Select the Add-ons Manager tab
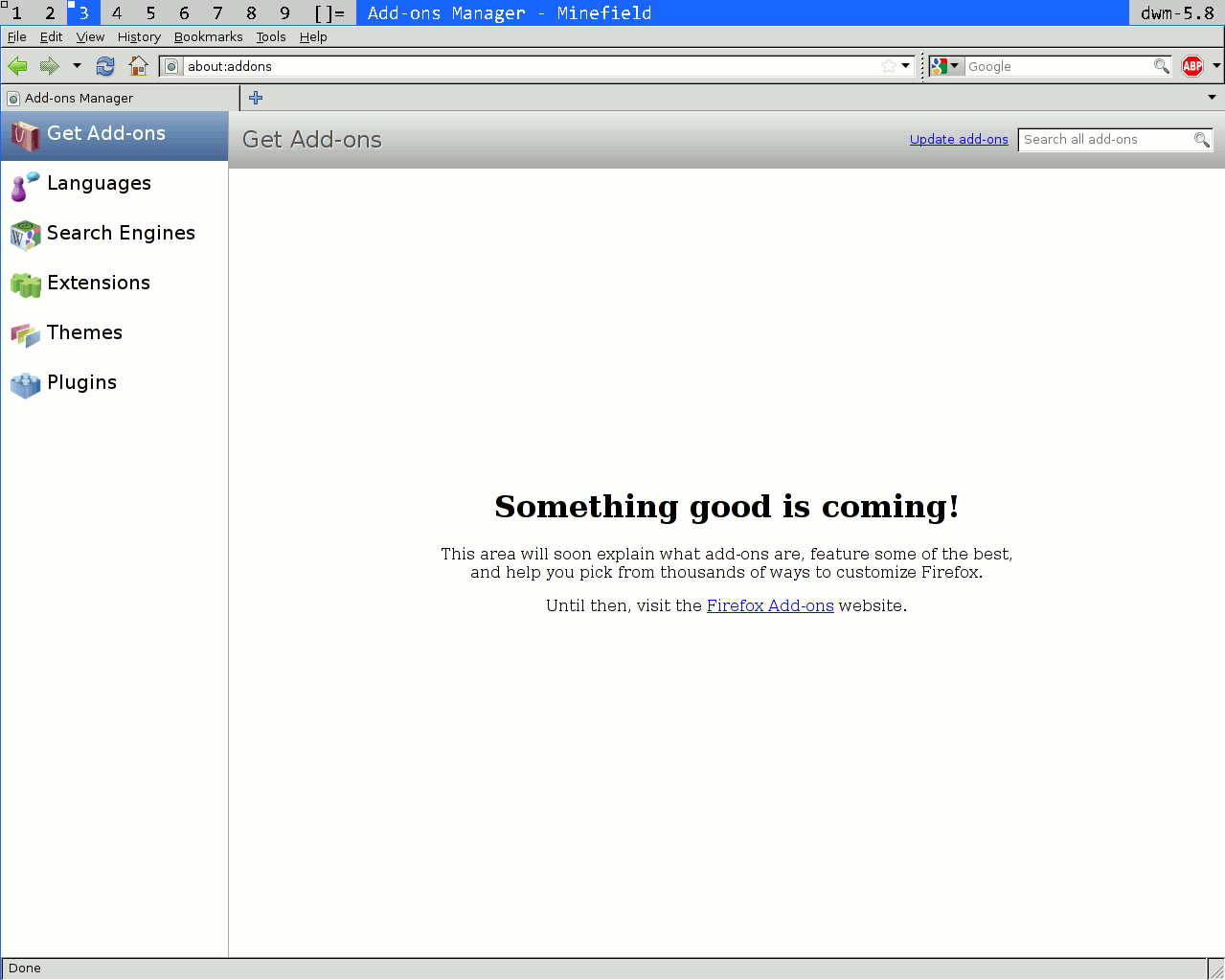Image resolution: width=1225 pixels, height=980 pixels. [x=120, y=98]
